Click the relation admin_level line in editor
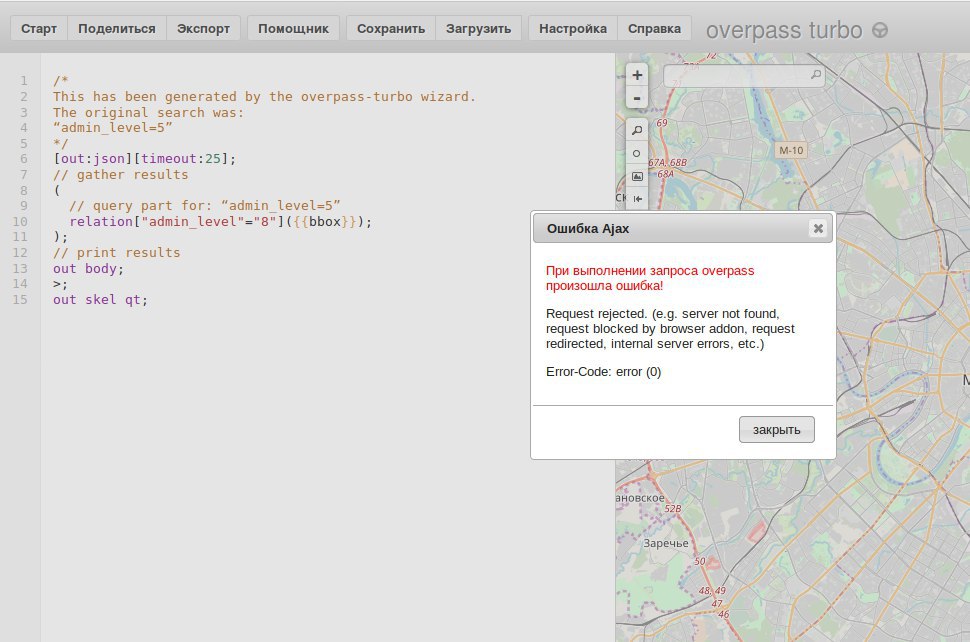Screen dimensions: 970x642 click(220, 221)
